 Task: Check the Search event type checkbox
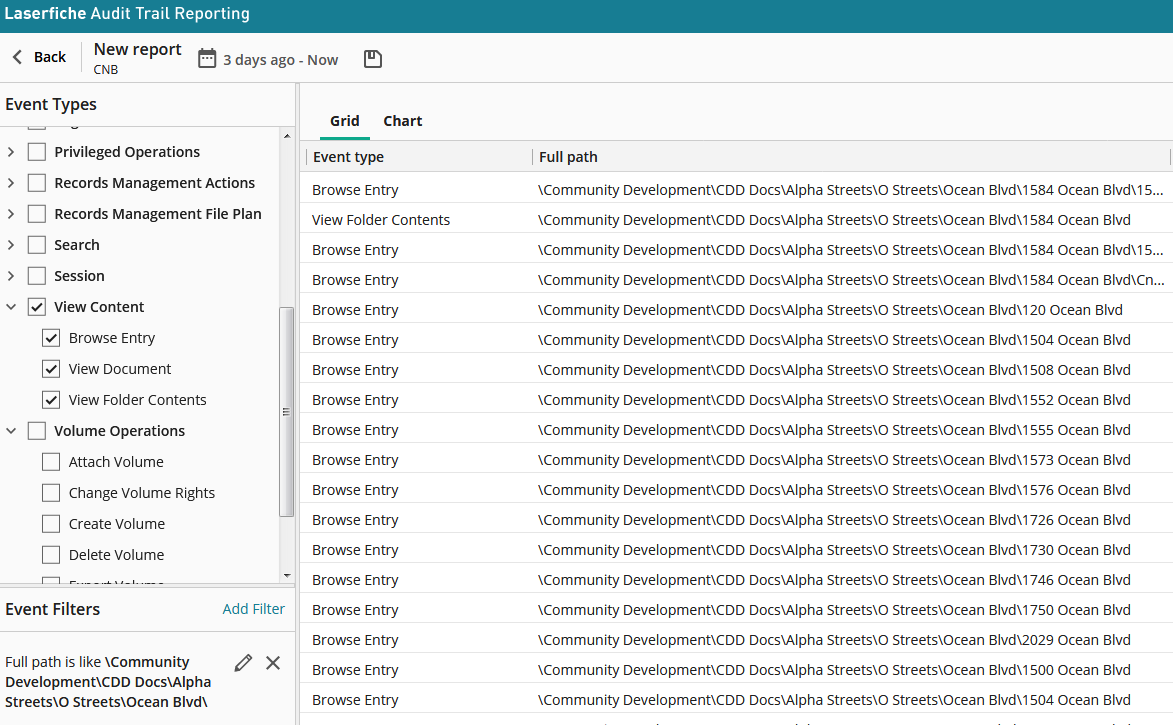click(37, 245)
